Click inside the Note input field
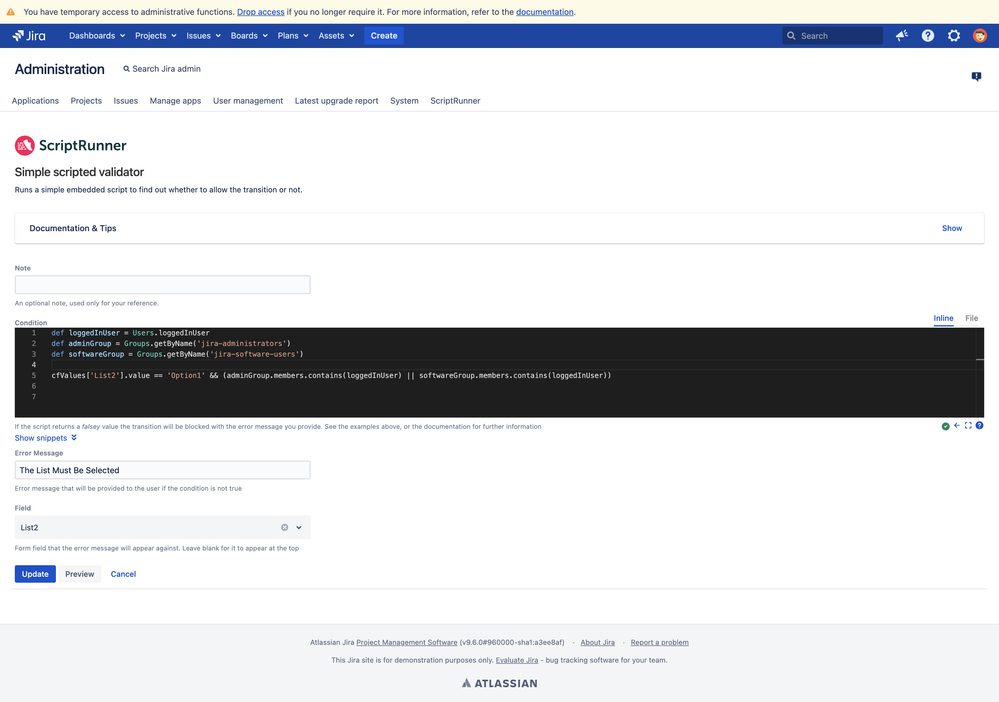Viewport: 999px width, 702px height. (x=162, y=284)
